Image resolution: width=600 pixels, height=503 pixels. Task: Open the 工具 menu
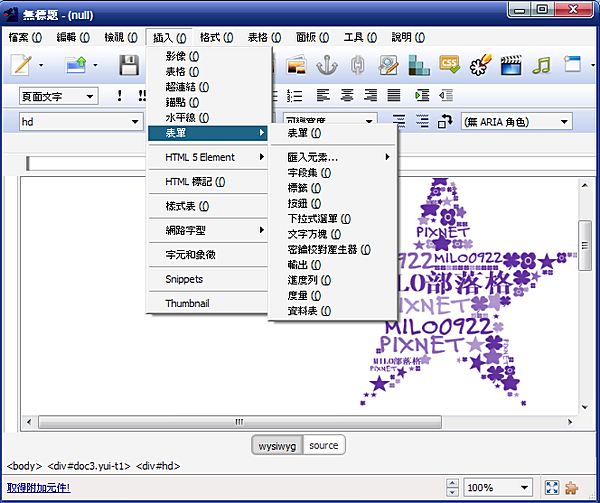360,37
